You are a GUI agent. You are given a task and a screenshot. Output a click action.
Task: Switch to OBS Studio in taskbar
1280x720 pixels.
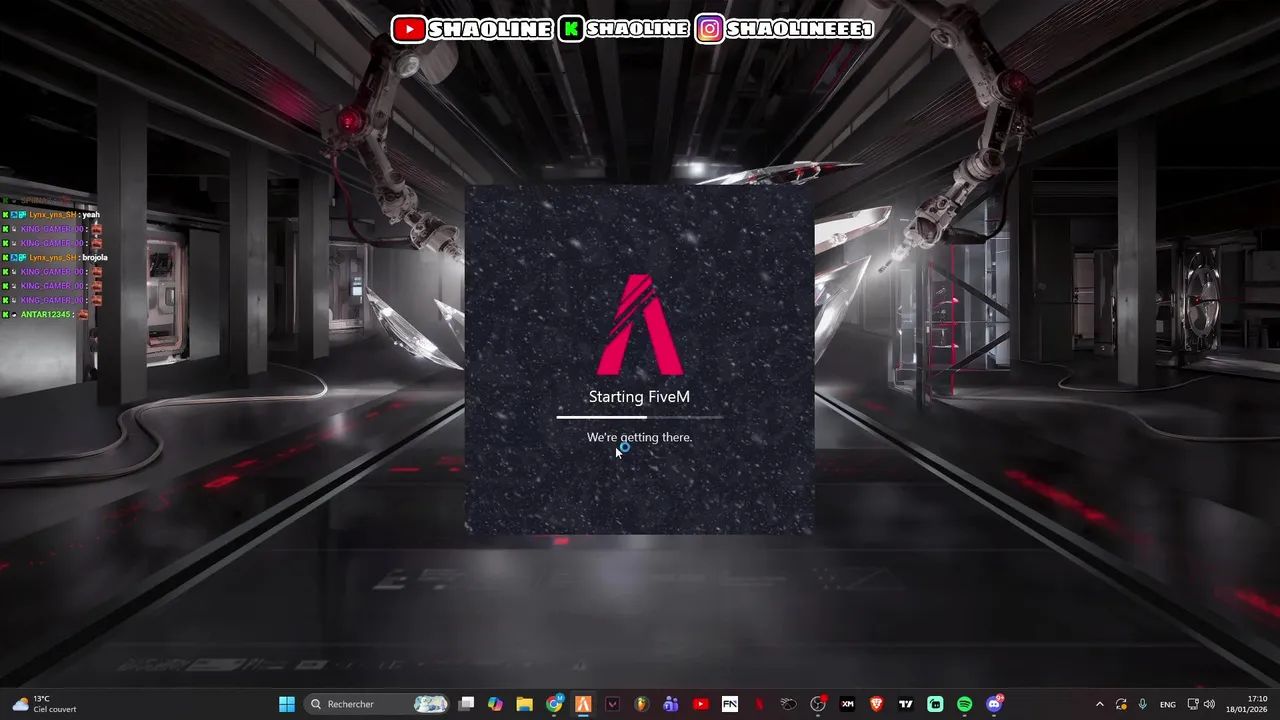pos(818,704)
